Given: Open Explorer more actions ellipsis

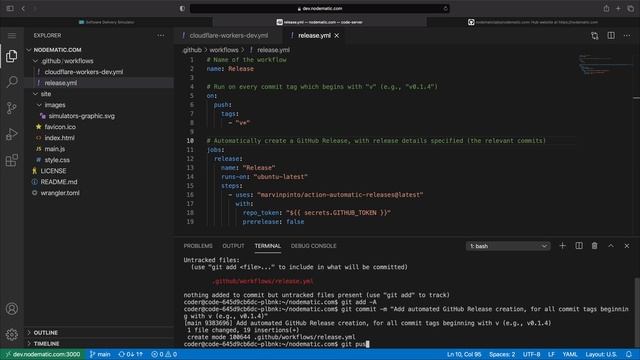Looking at the screenshot, I should tap(161, 36).
